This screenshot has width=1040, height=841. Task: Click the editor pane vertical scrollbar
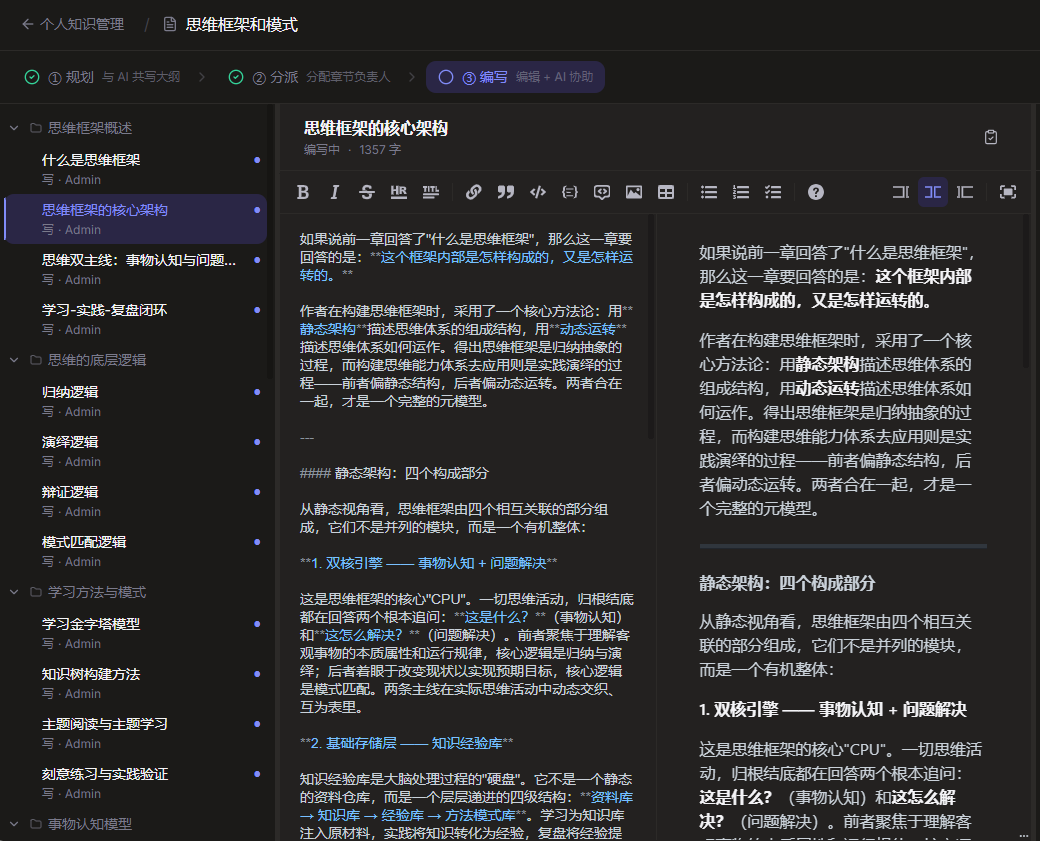[x=651, y=326]
